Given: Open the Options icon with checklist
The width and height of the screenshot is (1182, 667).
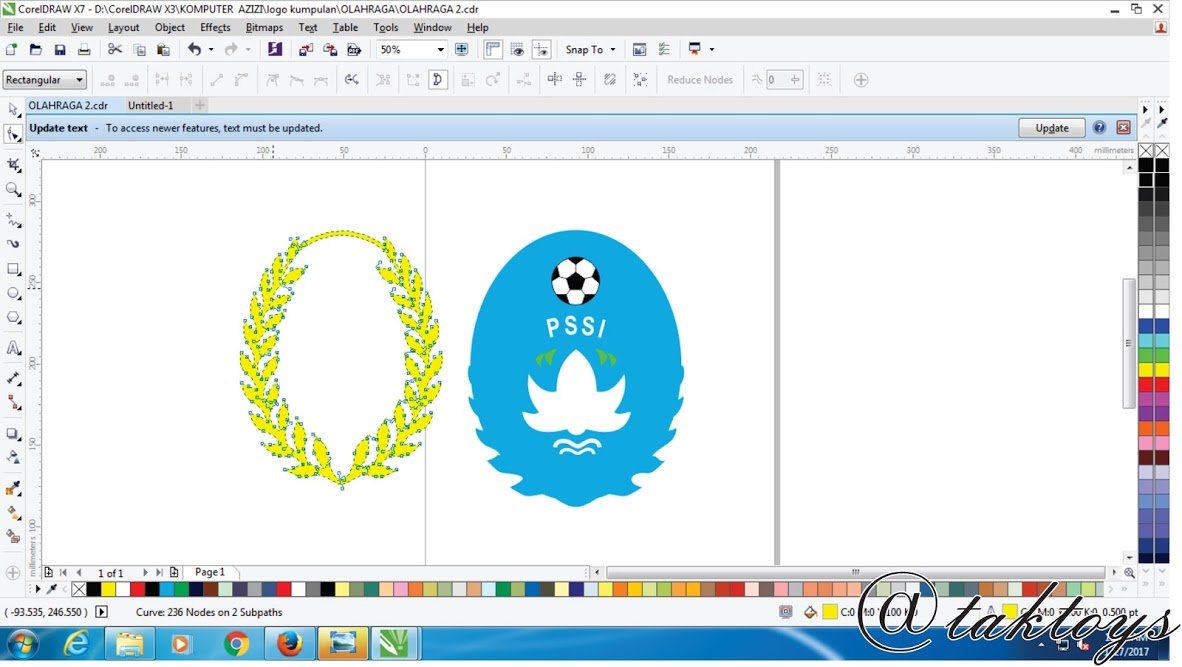Looking at the screenshot, I should (x=664, y=50).
